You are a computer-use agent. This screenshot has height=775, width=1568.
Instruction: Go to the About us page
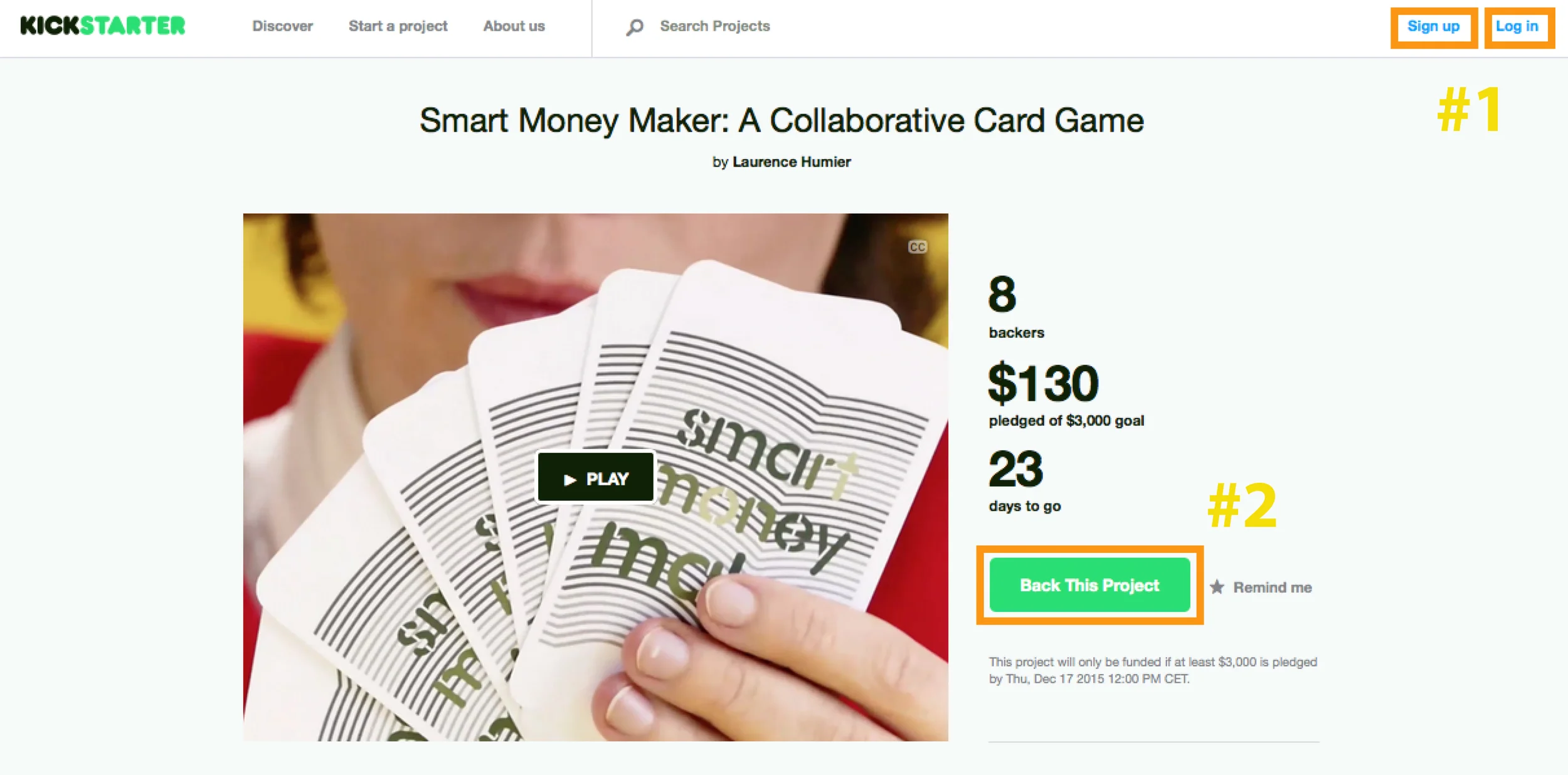pyautogui.click(x=514, y=26)
